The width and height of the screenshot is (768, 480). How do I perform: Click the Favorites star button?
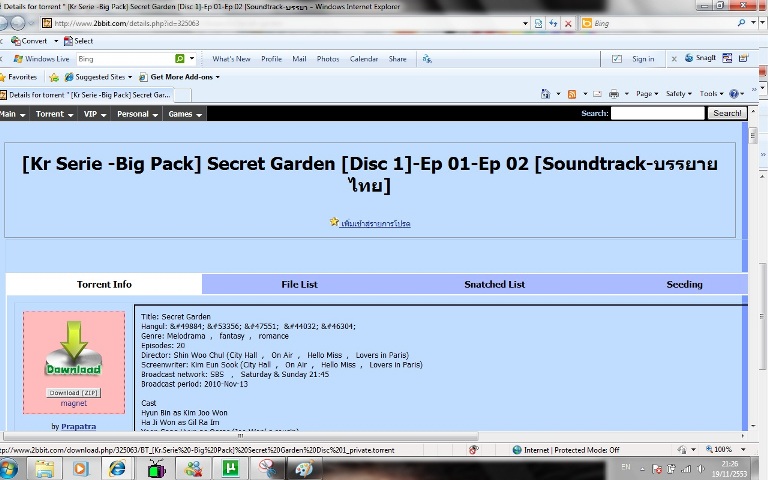tap(19, 77)
